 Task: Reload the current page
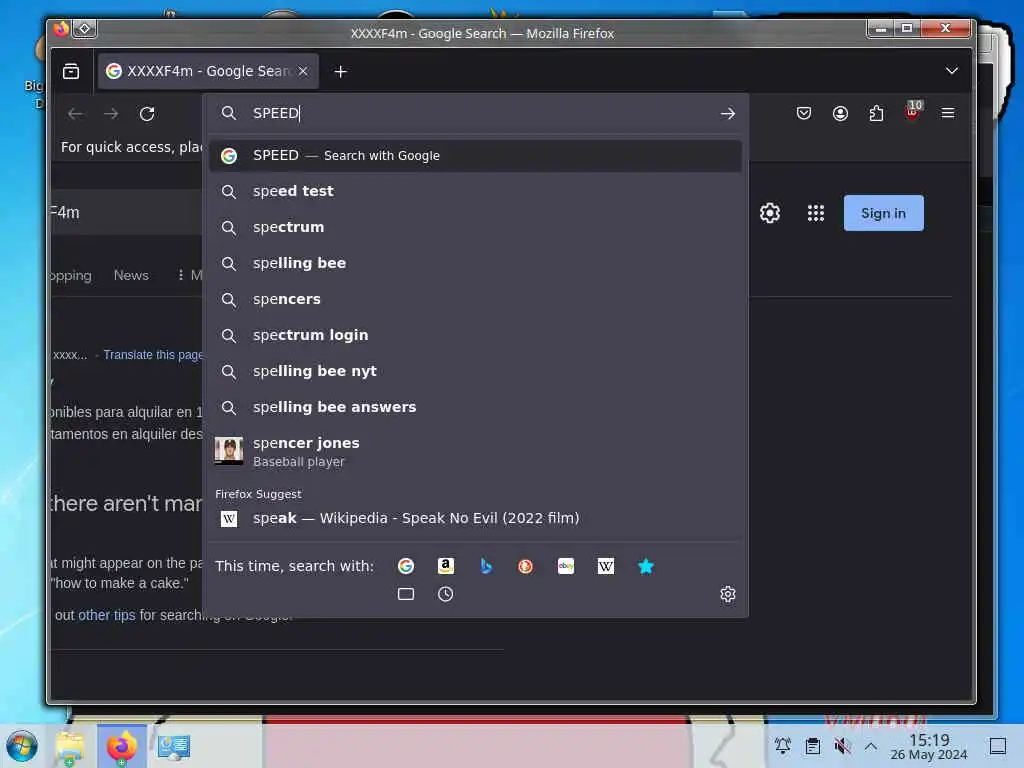tap(147, 114)
